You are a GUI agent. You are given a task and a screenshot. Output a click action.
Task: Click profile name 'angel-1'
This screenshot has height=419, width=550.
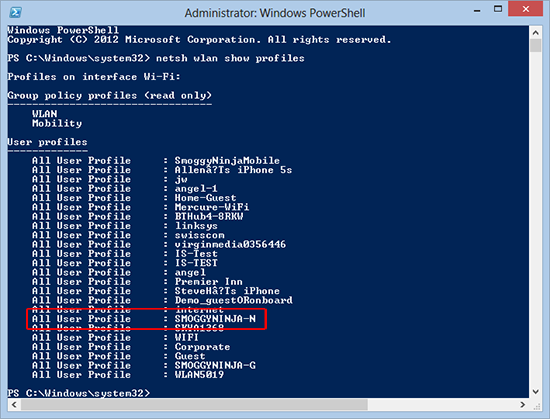196,189
